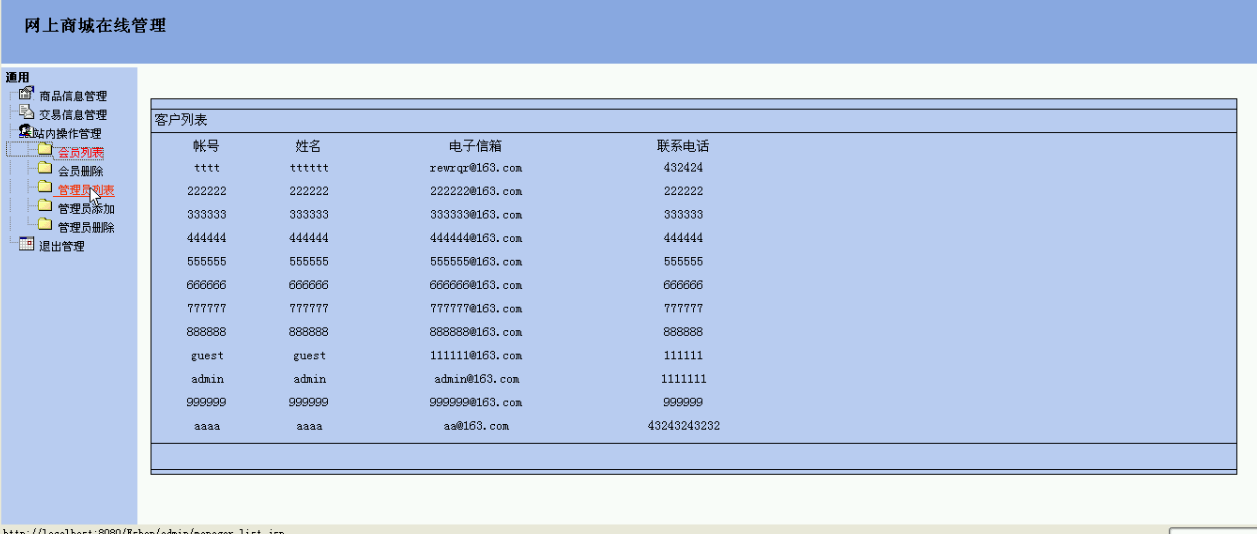
Task: Click the folder icon beside 管理员添加
Action: pyautogui.click(x=45, y=207)
